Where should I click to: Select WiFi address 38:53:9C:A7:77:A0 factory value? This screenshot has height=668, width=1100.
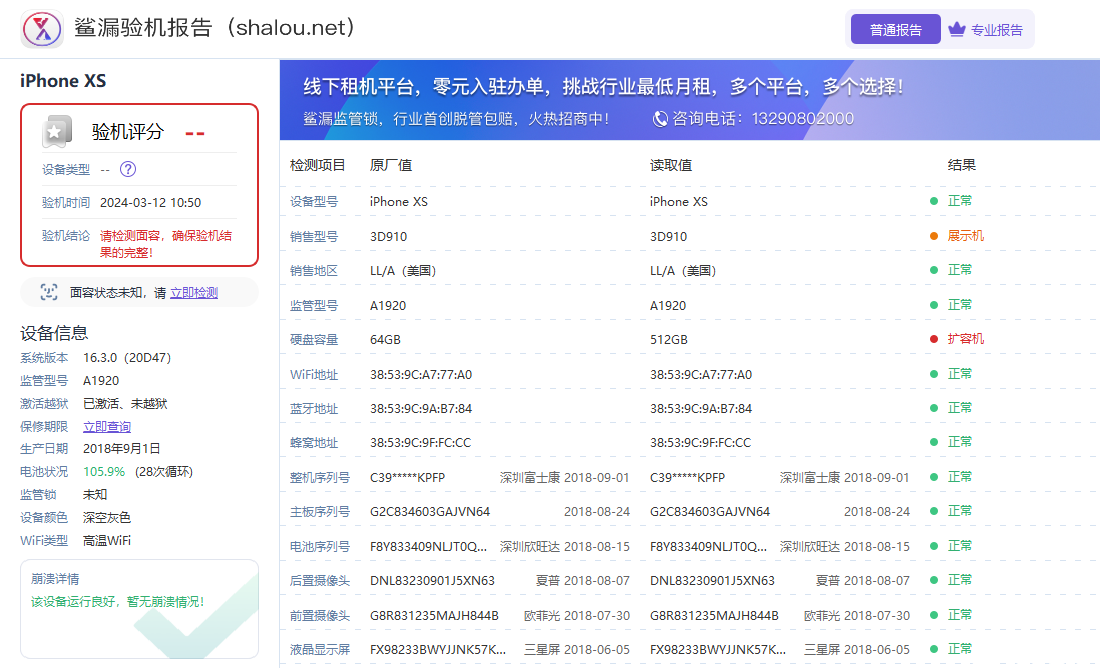click(x=421, y=375)
